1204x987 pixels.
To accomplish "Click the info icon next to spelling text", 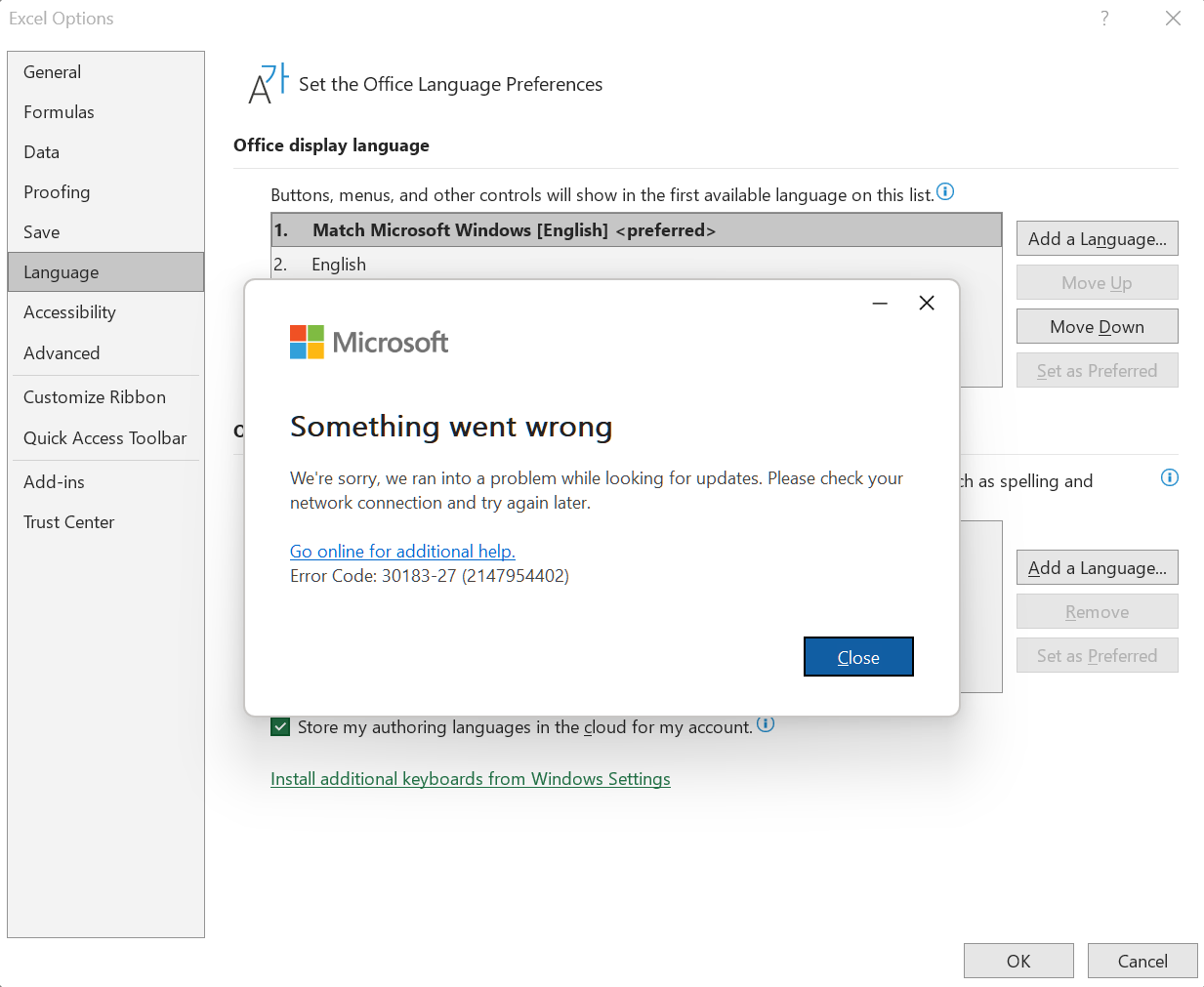I will point(1170,477).
